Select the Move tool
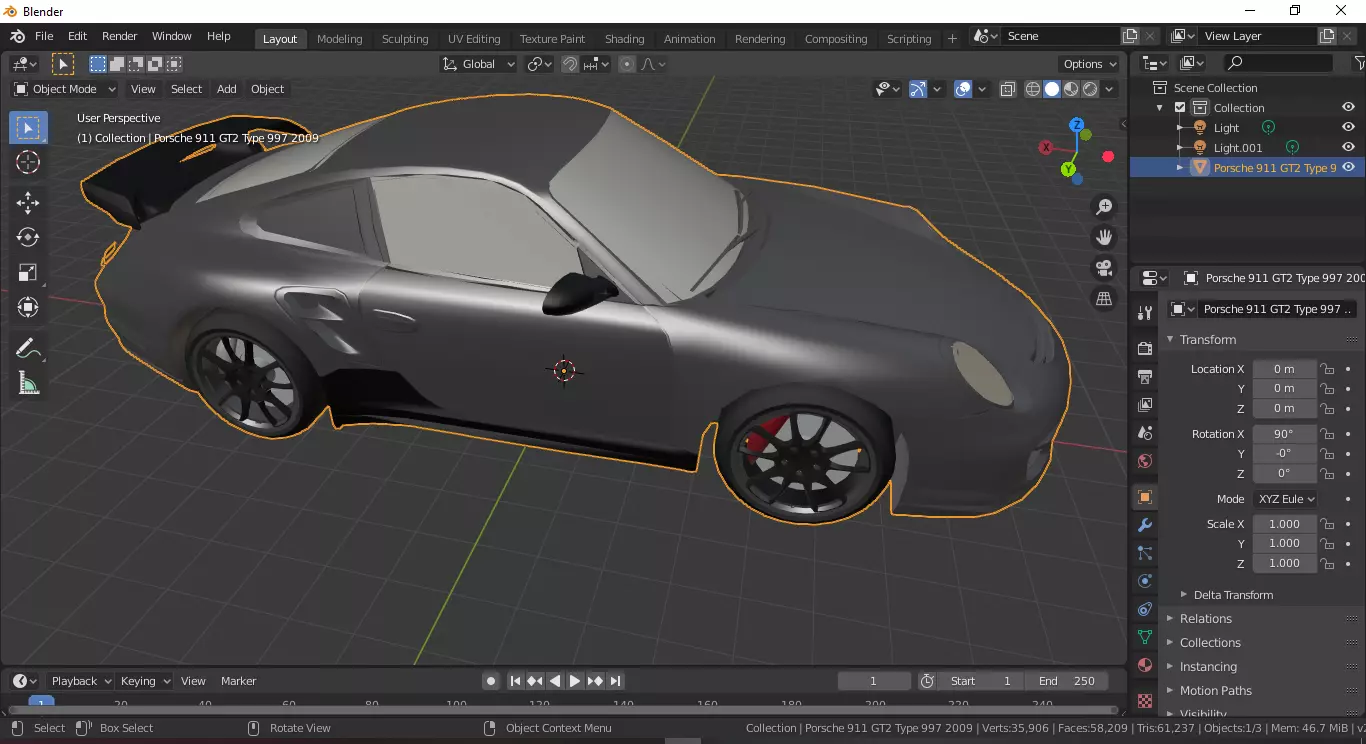This screenshot has height=744, width=1366. pos(28,202)
